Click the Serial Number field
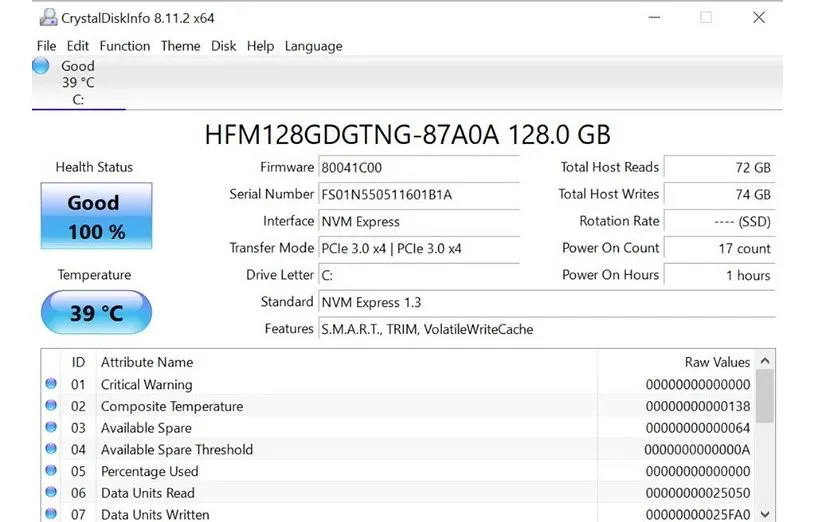The image size is (822, 522). [x=418, y=195]
